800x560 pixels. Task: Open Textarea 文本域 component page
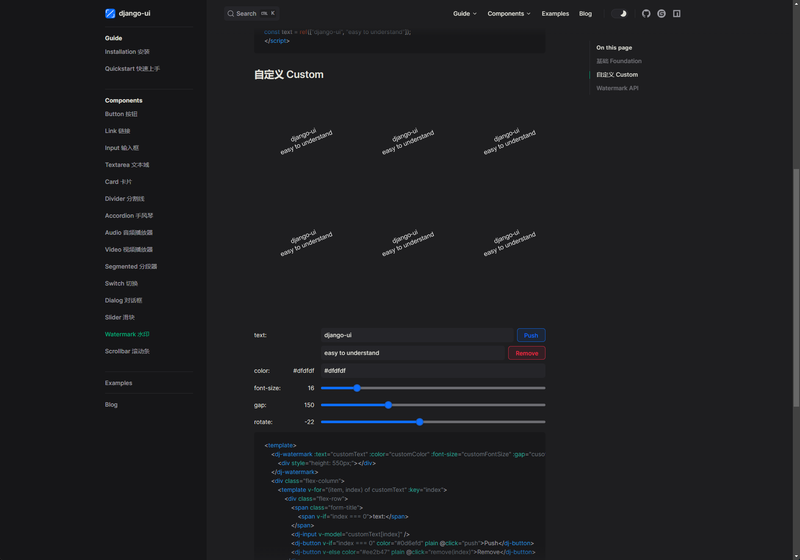pos(127,165)
